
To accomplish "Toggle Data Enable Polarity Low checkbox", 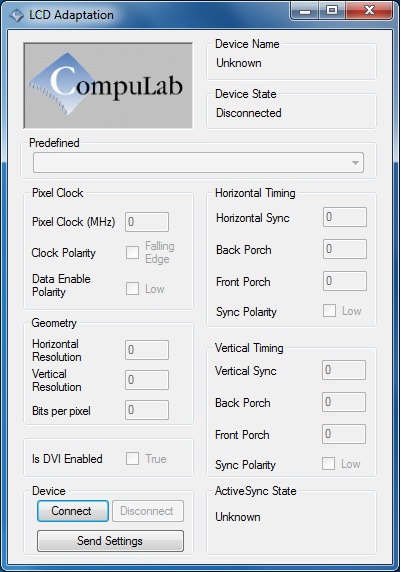I will pyautogui.click(x=132, y=289).
